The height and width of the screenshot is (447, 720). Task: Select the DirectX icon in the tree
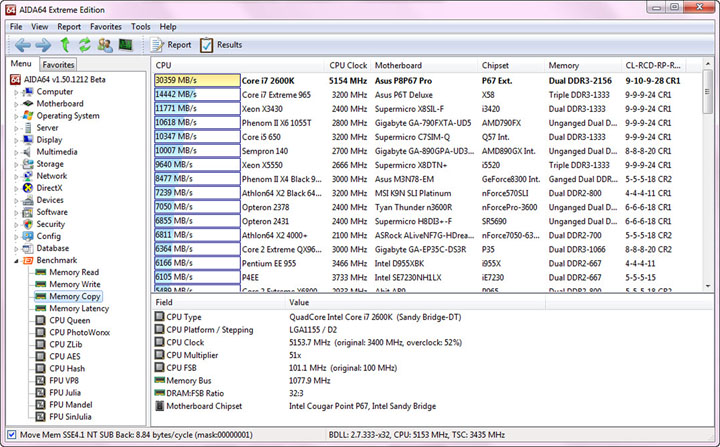pos(28,188)
